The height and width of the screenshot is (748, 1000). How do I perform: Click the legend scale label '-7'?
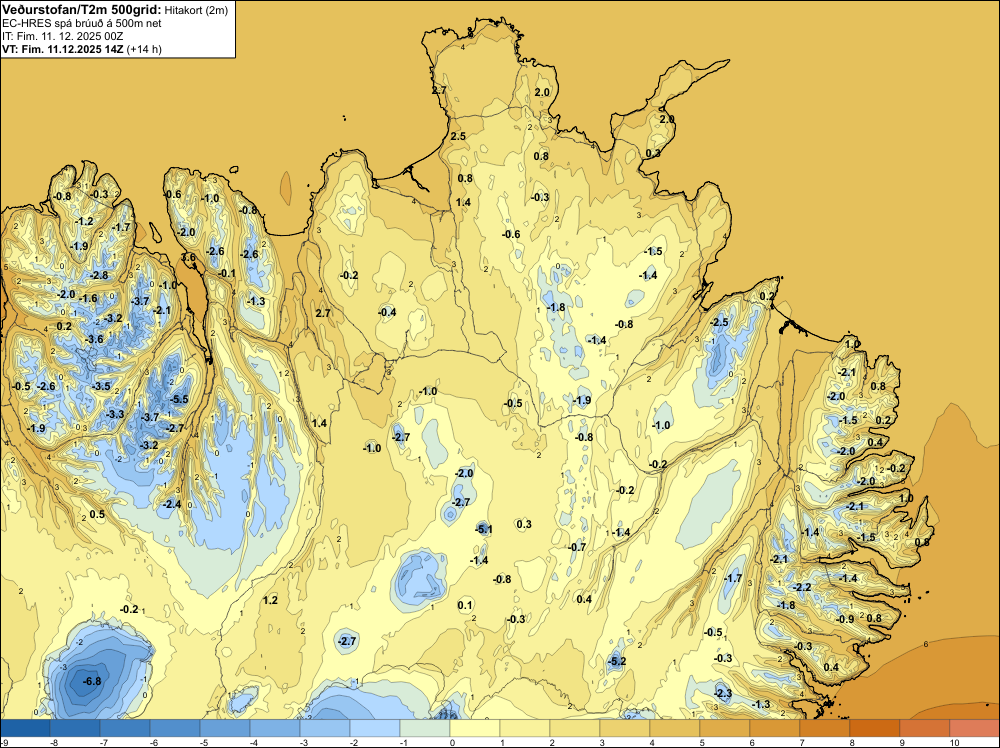coord(103,742)
